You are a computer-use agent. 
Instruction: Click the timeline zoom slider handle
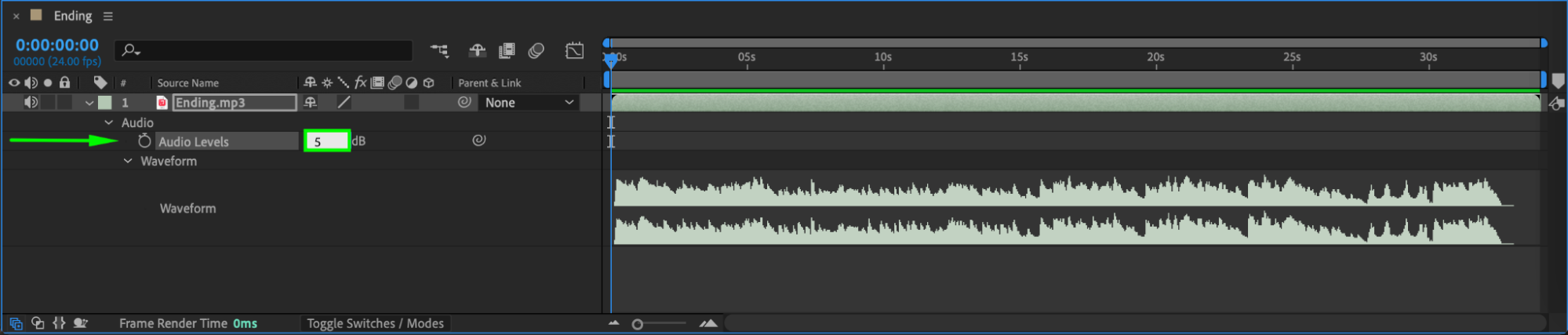point(638,324)
